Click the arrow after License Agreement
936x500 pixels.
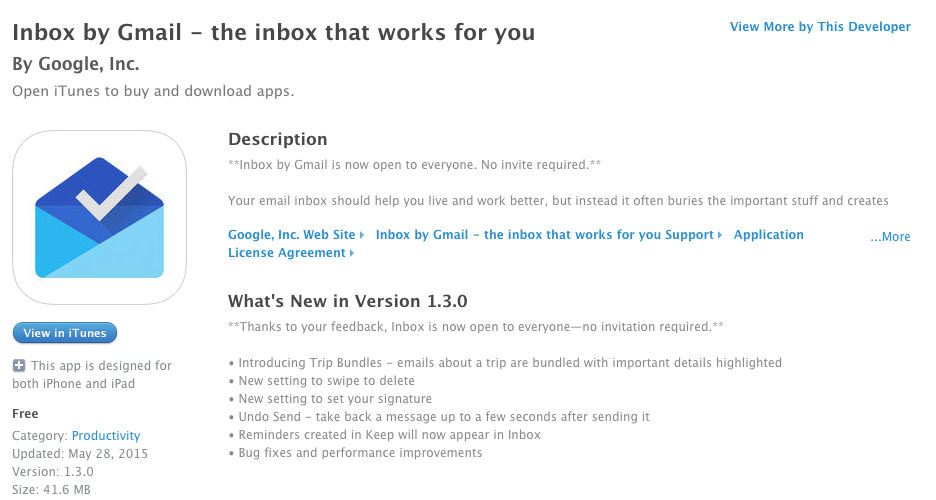(352, 253)
